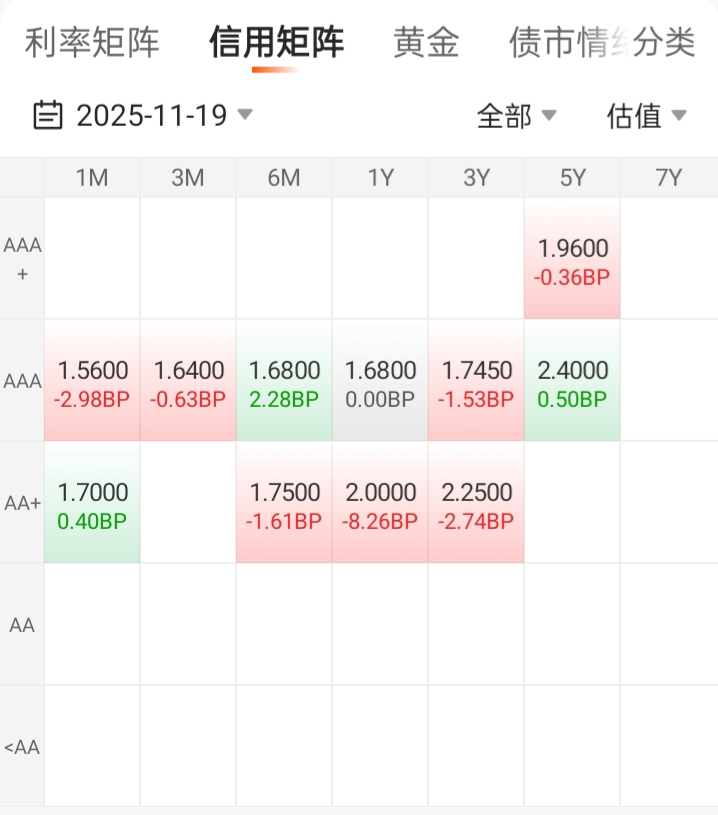Viewport: 718px width, 815px height.
Task: Open the AA+ 1Y cell with -8.26BP
Action: (x=380, y=503)
